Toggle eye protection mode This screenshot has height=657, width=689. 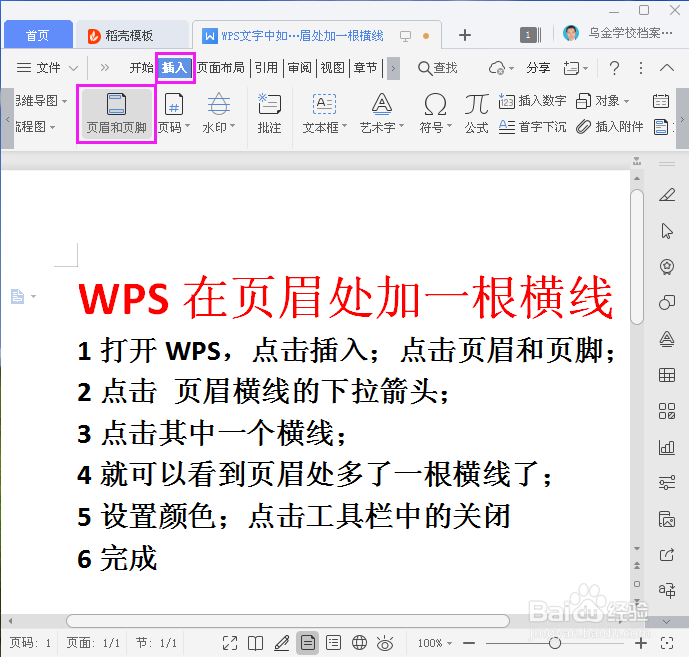(x=385, y=643)
